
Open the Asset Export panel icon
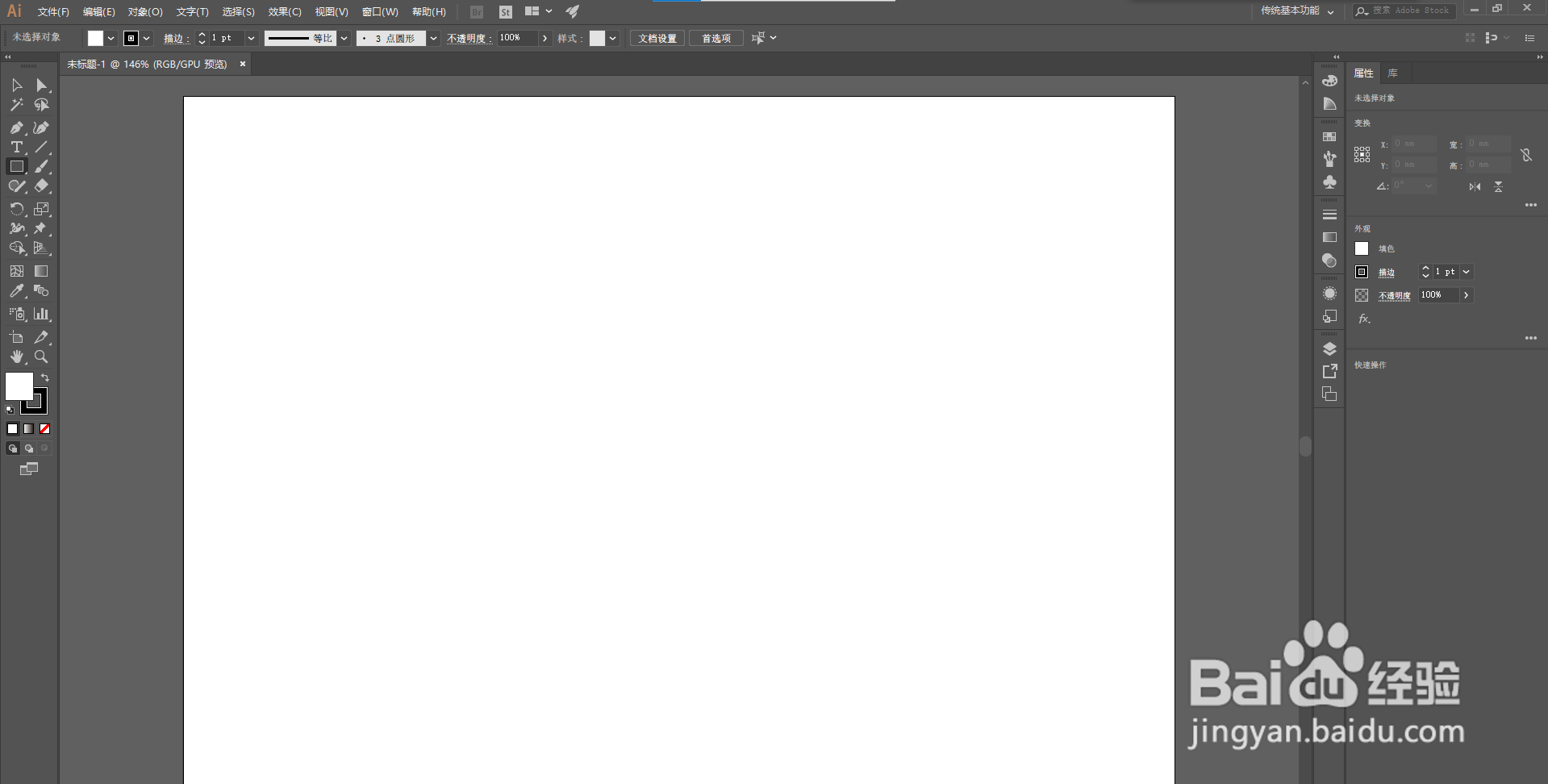pos(1329,371)
